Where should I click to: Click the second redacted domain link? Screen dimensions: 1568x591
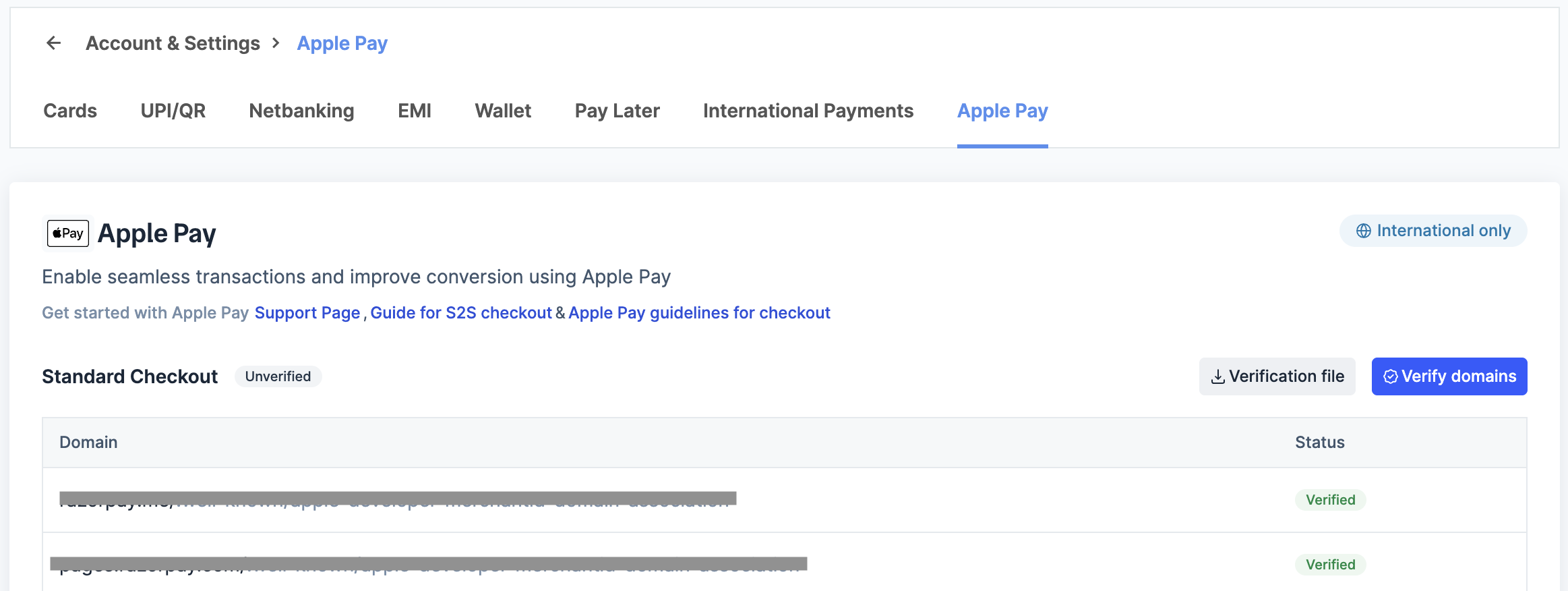click(x=429, y=565)
